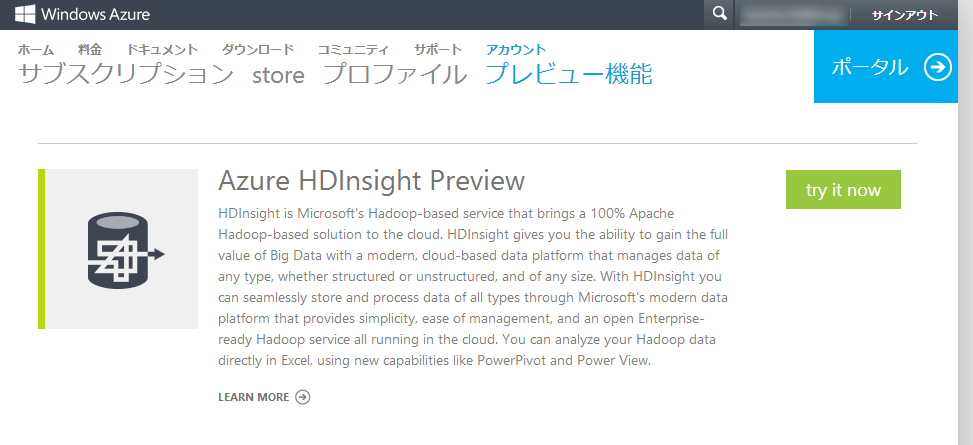Open the ダウンロード menu item
The image size is (973, 445).
tap(258, 49)
